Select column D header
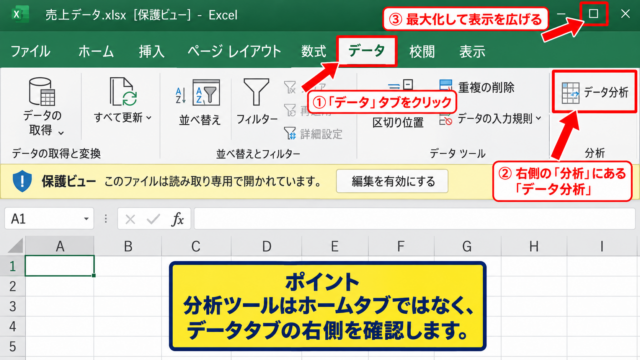 point(266,247)
